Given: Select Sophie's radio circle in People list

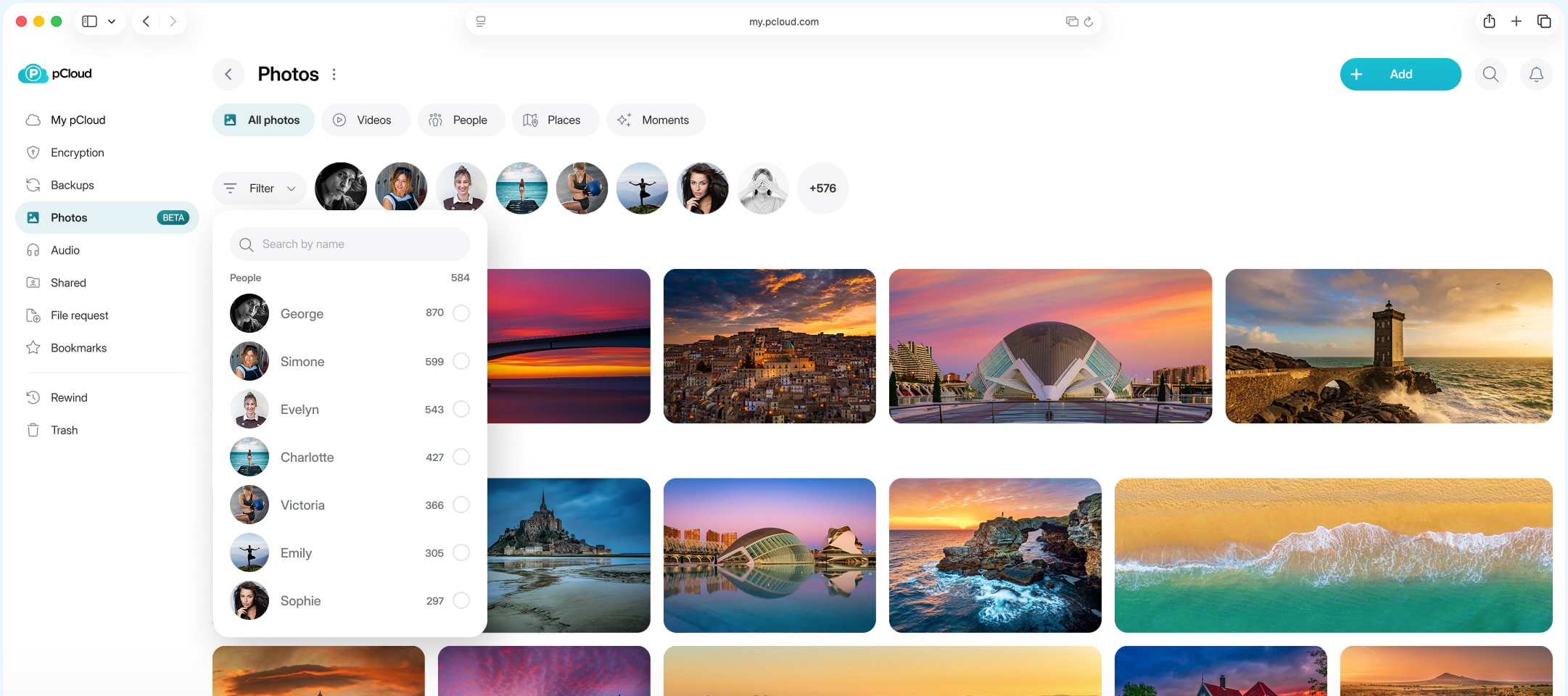Looking at the screenshot, I should tap(461, 600).
